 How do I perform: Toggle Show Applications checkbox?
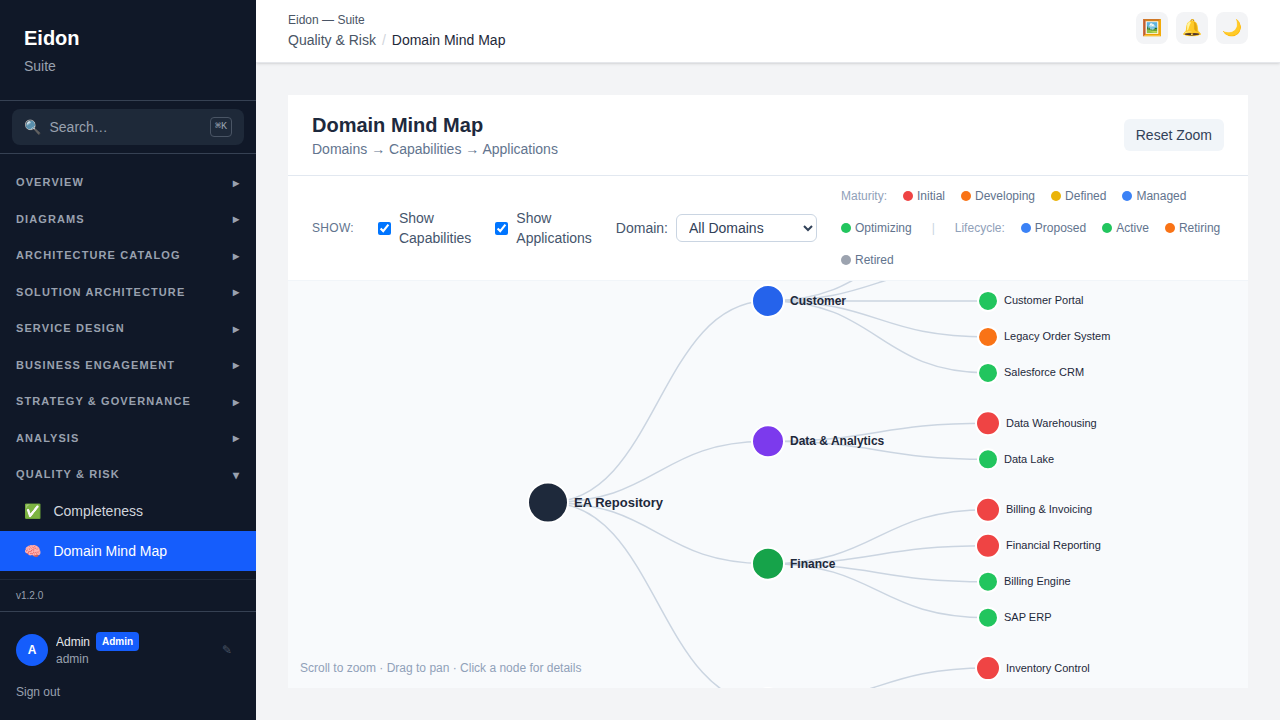tap(501, 228)
